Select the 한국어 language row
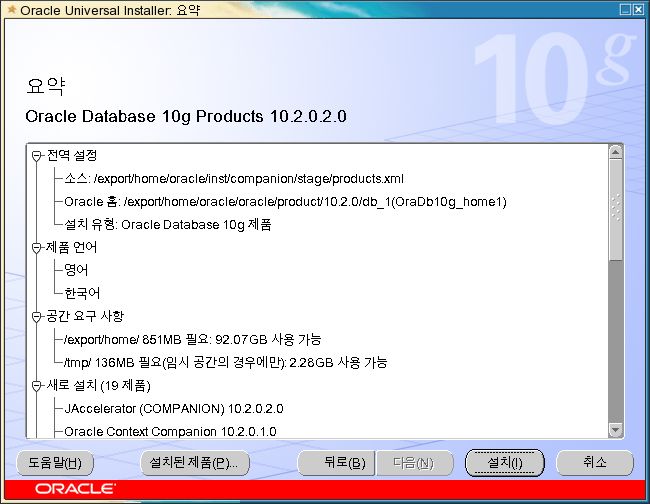 [x=82, y=293]
